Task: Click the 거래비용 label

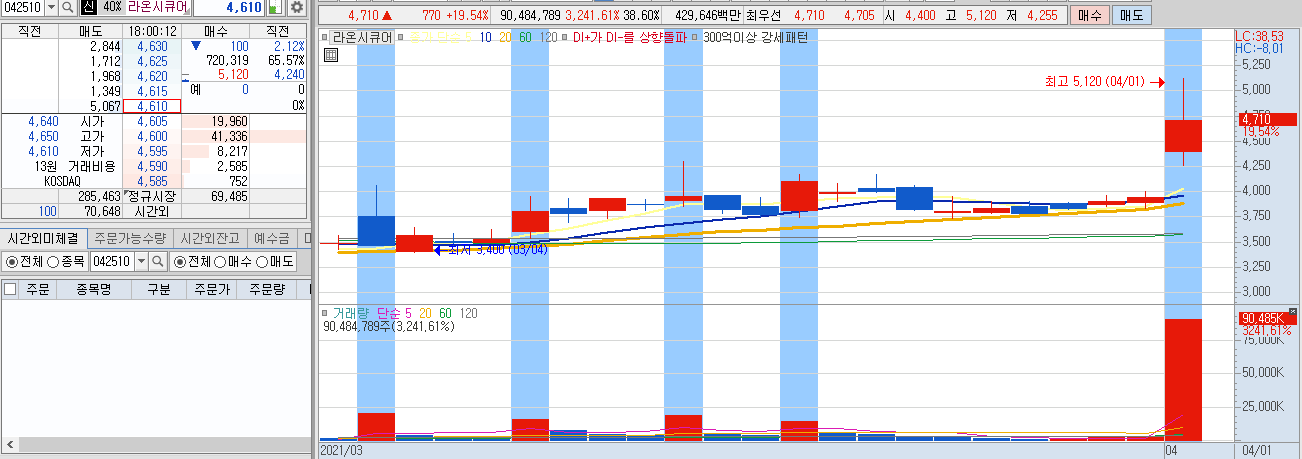Action: [91, 166]
